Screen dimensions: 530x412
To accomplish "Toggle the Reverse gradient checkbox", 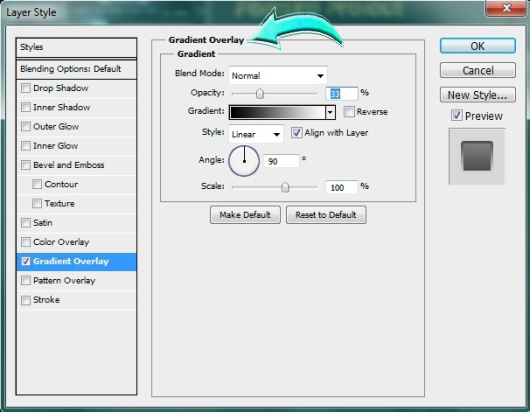I will 349,112.
